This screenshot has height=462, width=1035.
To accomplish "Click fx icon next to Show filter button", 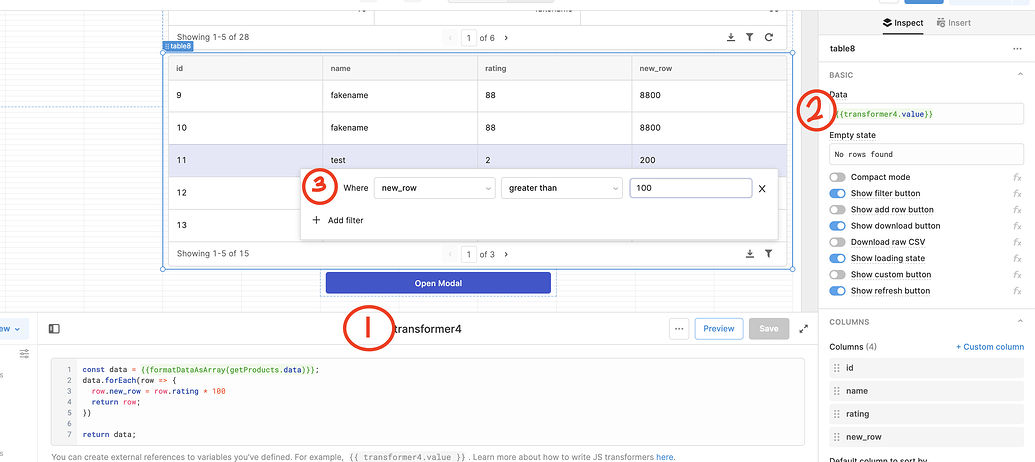I will pos(1017,193).
